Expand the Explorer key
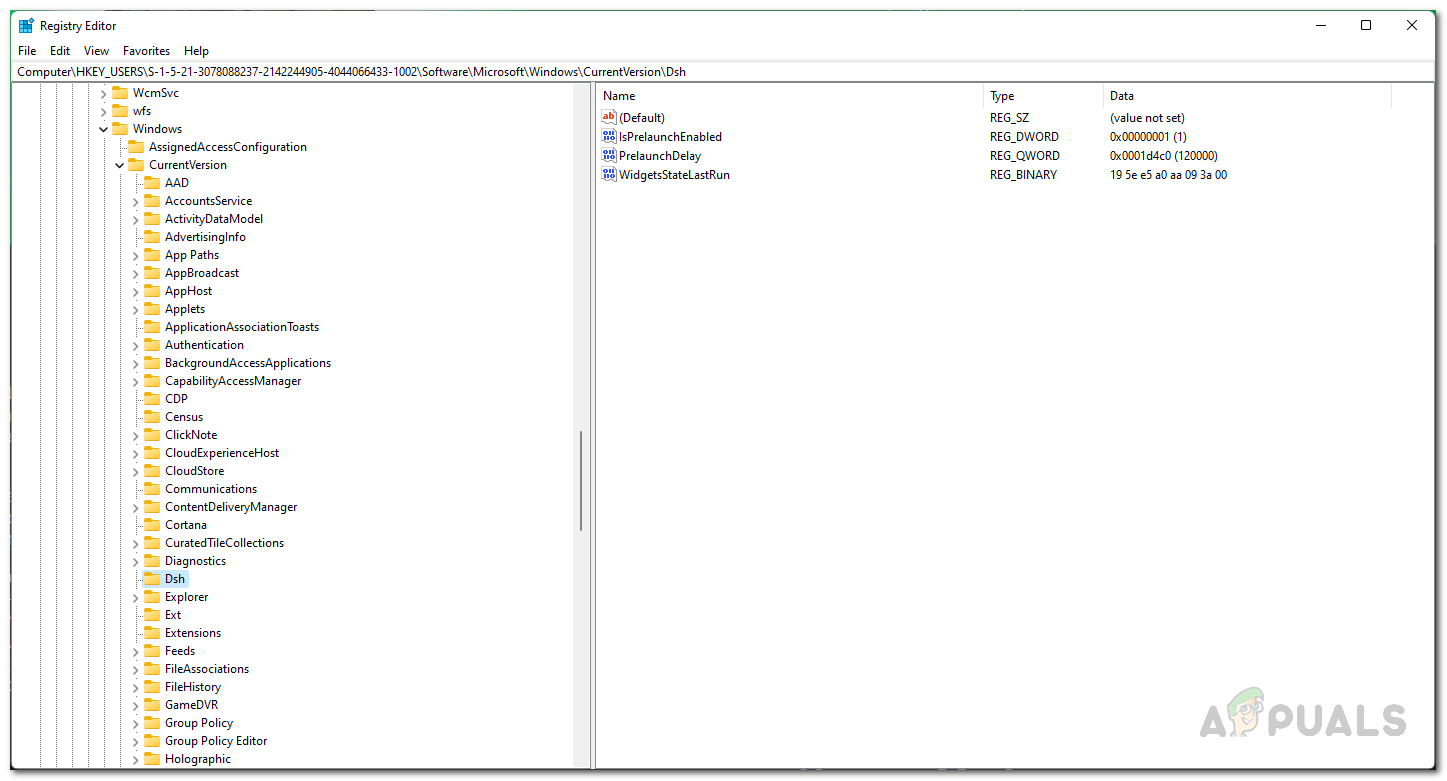Screen dimensions: 1447x781 135,597
